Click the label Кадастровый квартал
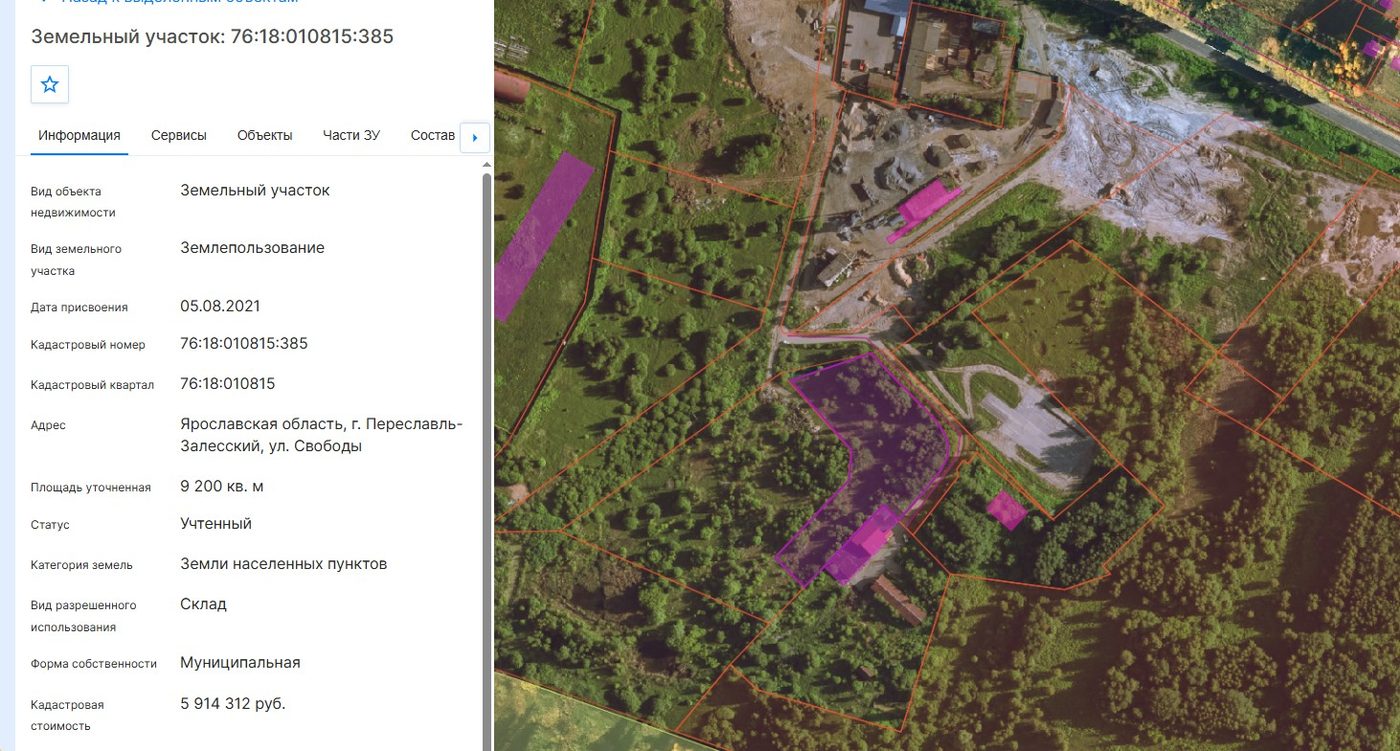 pos(92,385)
